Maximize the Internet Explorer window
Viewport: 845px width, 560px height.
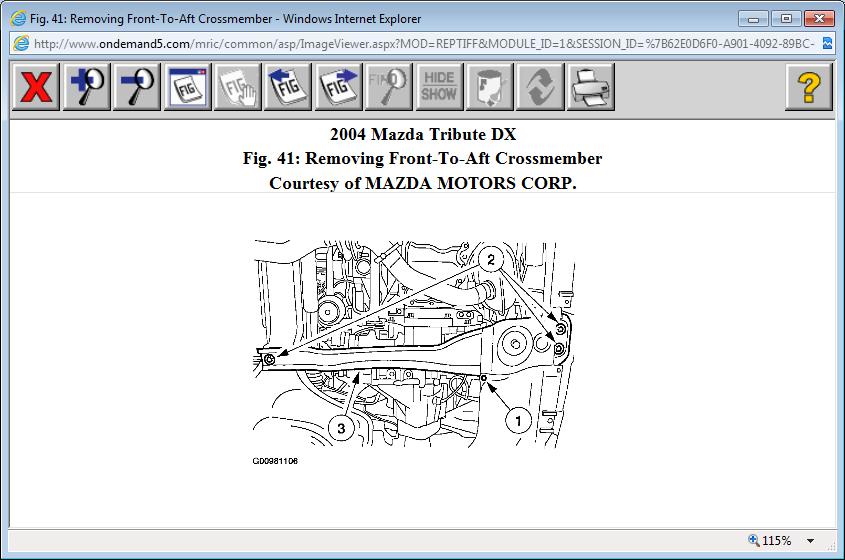(x=786, y=19)
